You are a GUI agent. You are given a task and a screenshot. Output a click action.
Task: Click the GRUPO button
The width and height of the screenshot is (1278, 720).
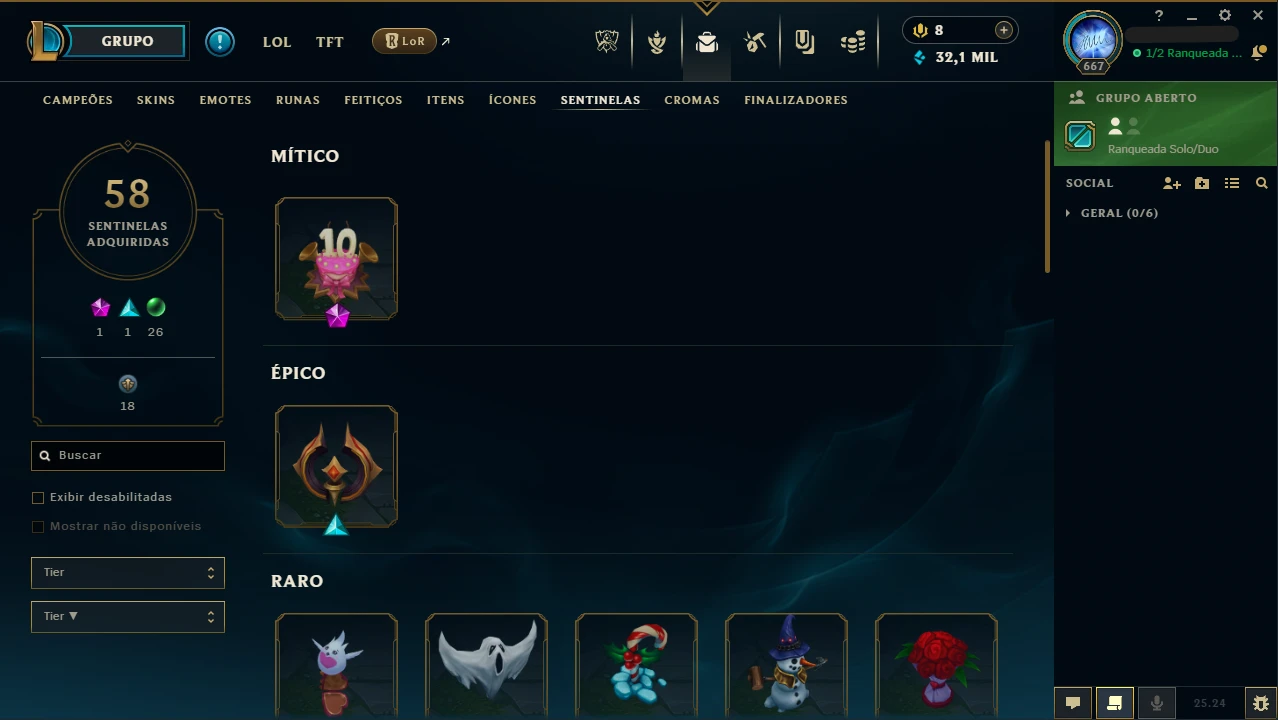click(x=128, y=41)
